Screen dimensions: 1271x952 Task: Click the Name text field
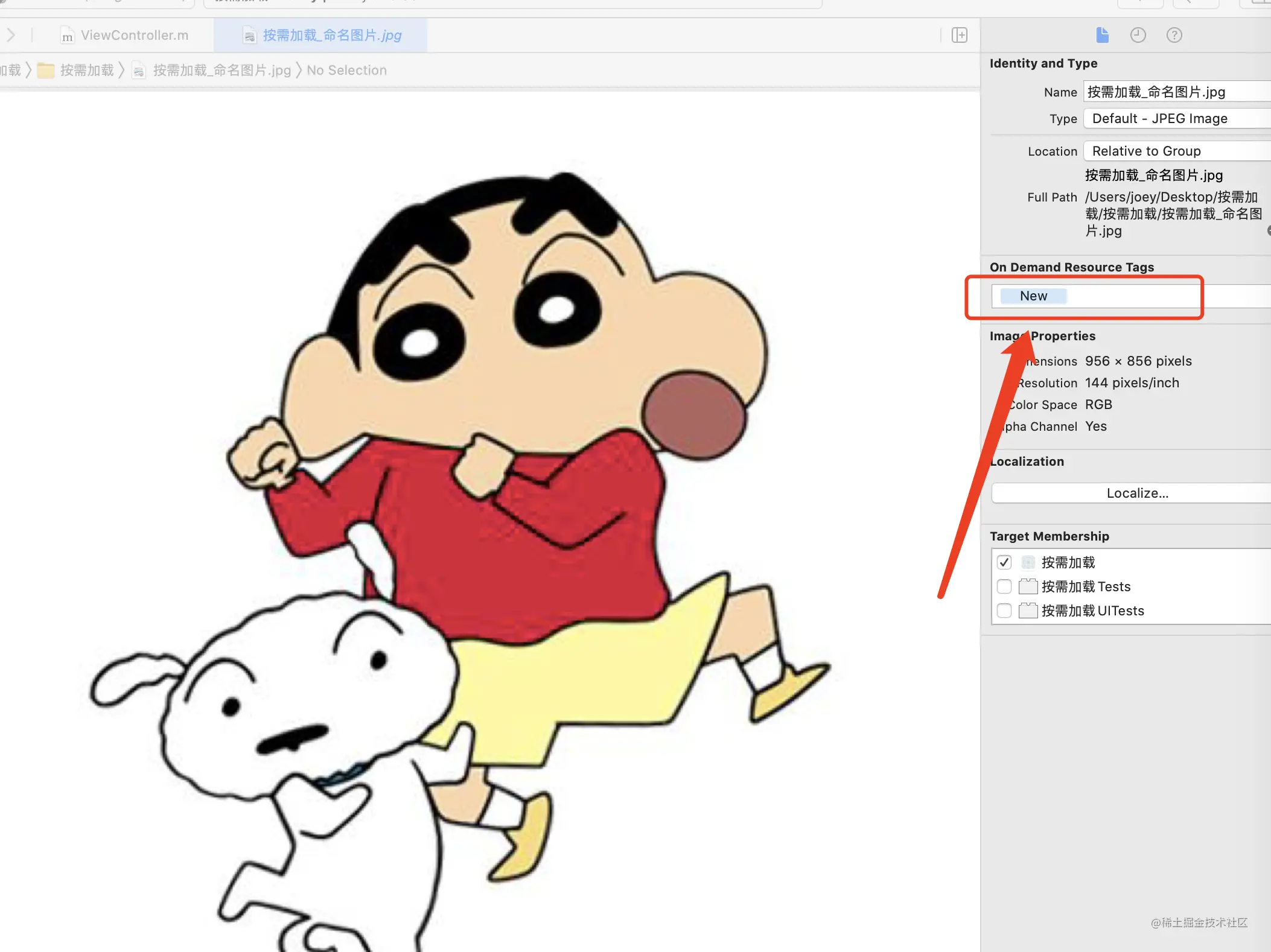(x=1177, y=92)
